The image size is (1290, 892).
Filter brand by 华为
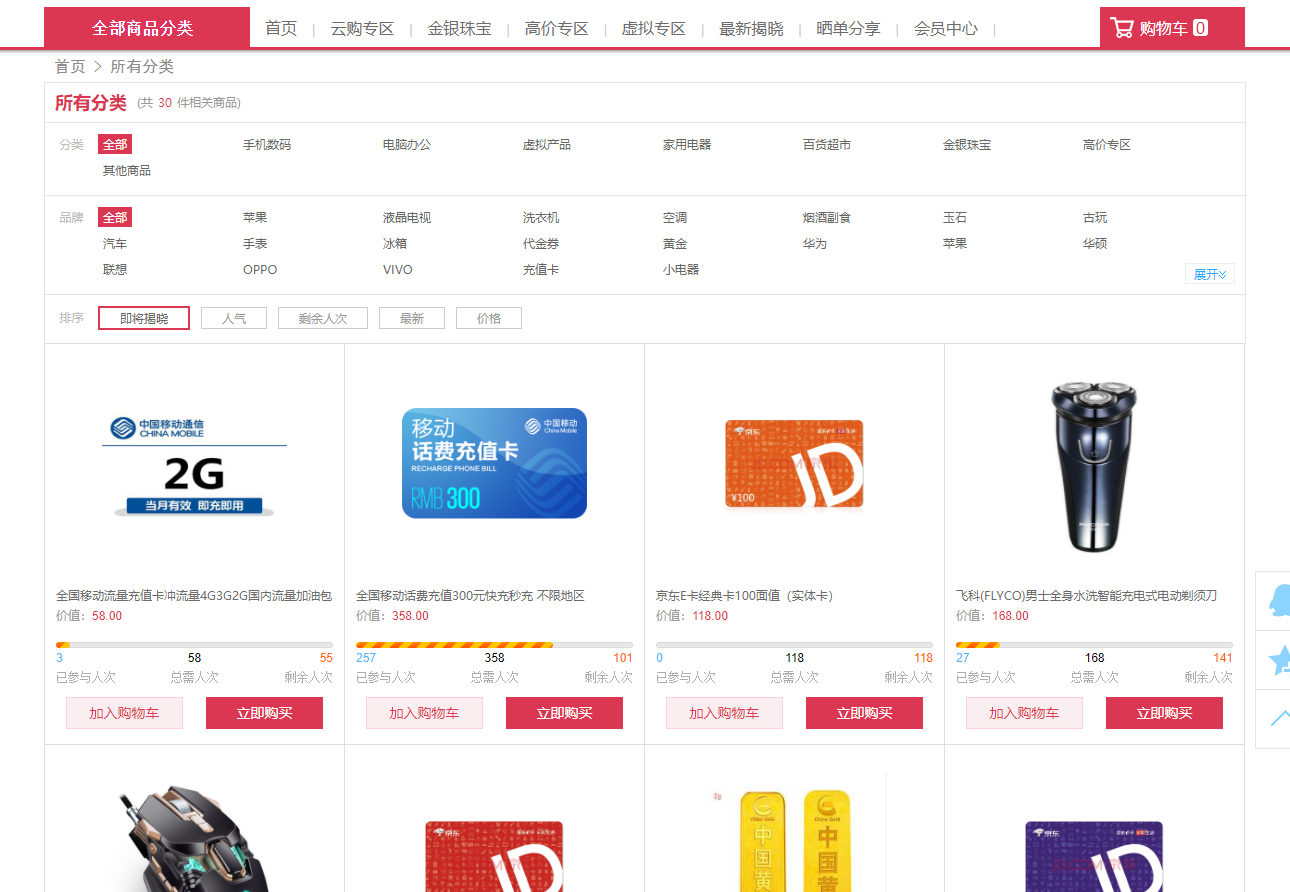click(815, 243)
